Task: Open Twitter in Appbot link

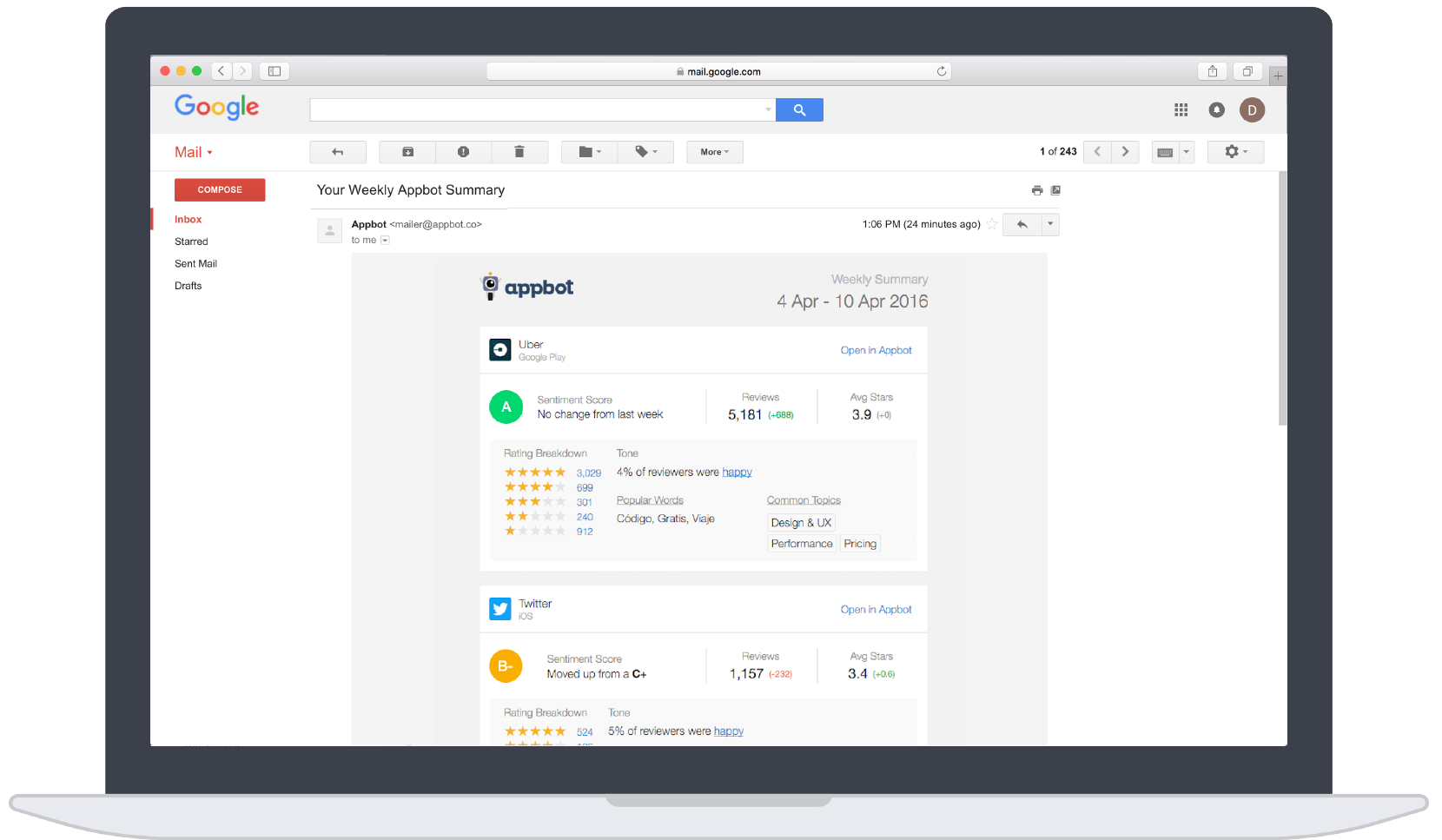Action: pos(876,609)
